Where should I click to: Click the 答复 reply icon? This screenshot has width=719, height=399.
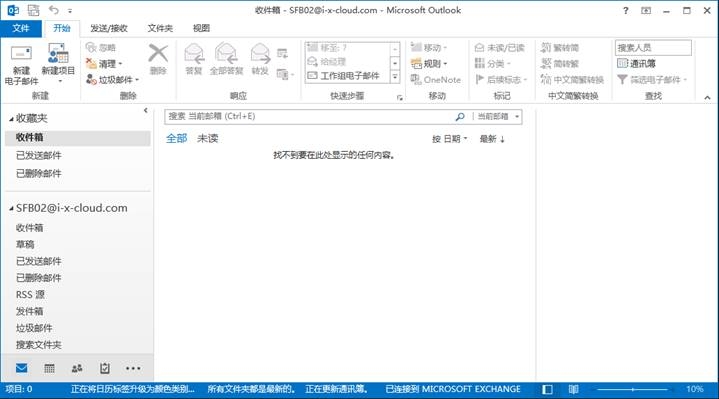click(x=194, y=54)
